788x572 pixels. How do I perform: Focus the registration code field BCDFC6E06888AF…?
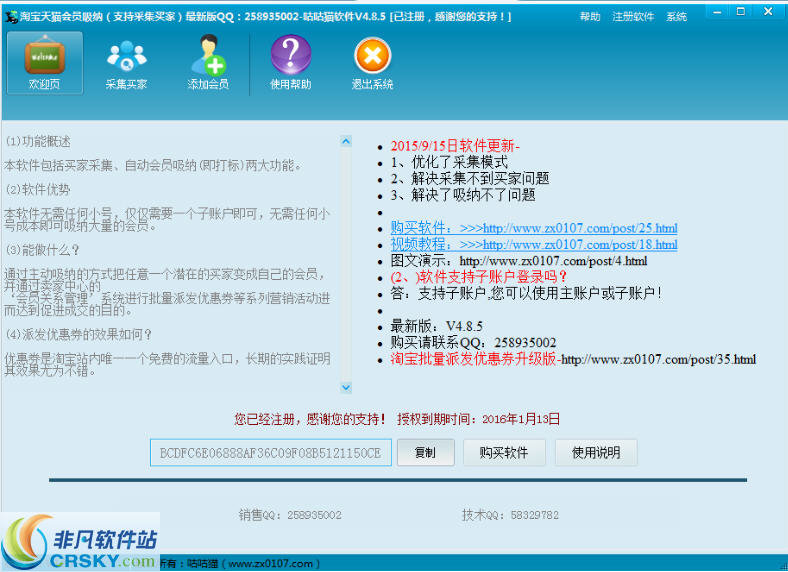click(x=270, y=452)
